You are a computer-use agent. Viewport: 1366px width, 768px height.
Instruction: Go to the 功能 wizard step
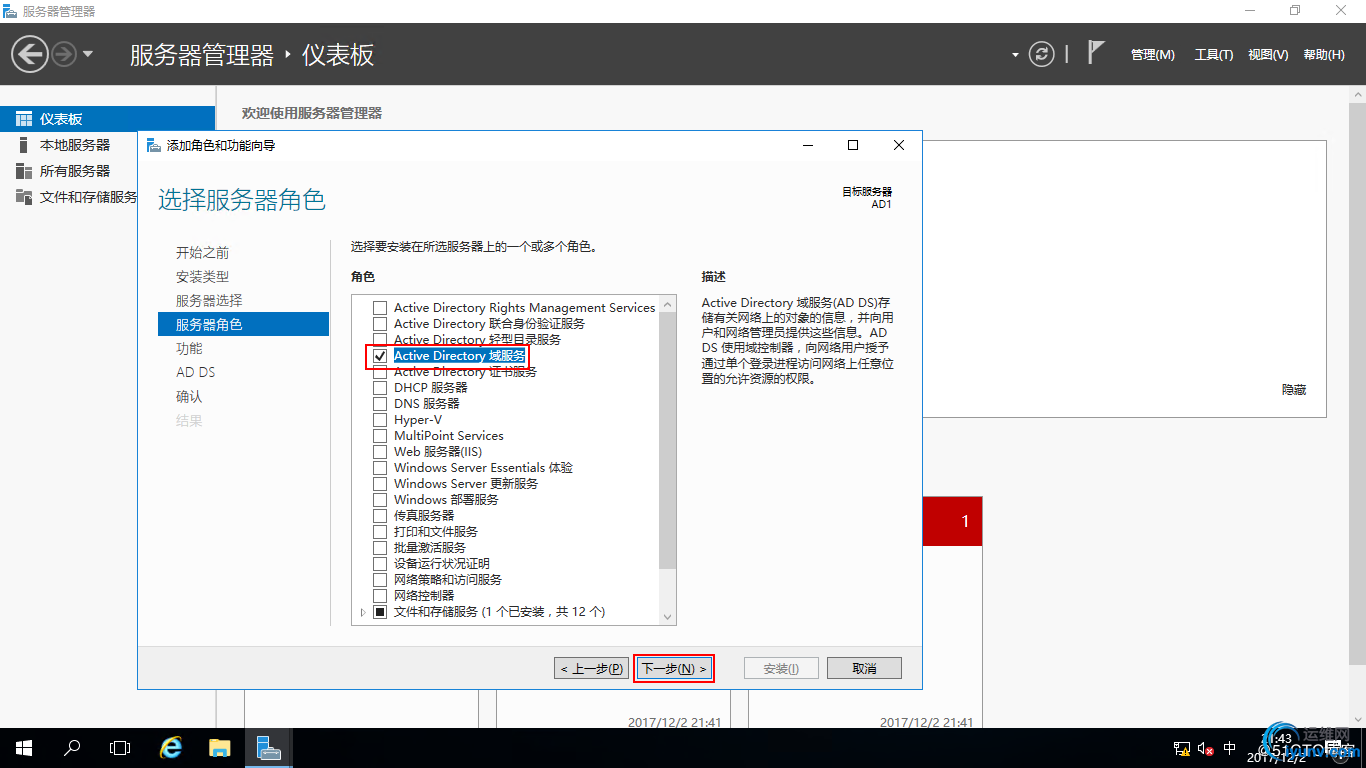point(189,349)
